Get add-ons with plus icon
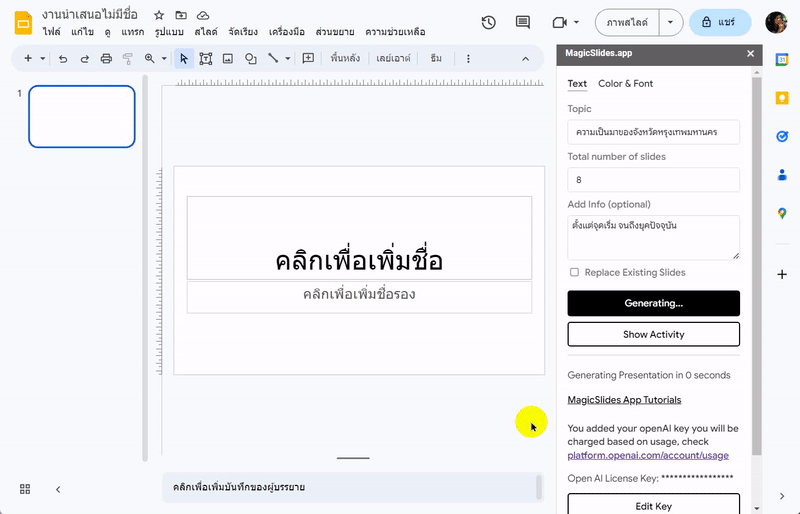This screenshot has height=514, width=800. [x=782, y=275]
